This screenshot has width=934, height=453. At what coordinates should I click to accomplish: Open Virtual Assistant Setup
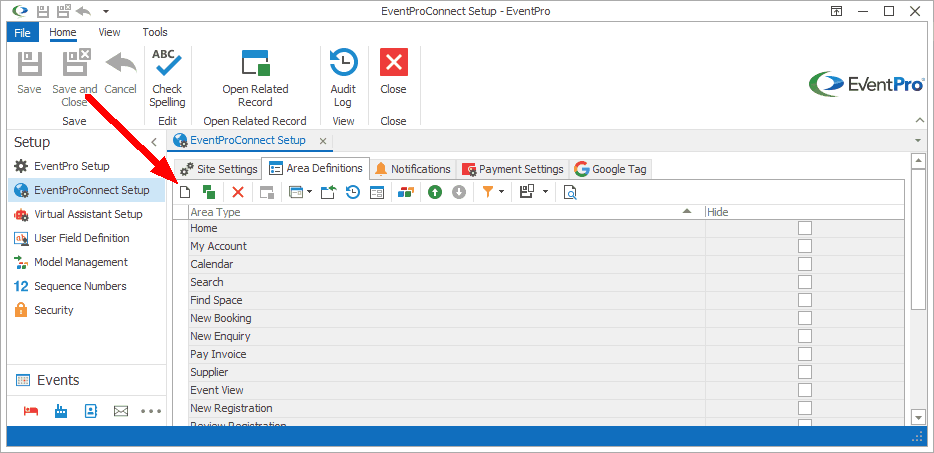pyautogui.click(x=86, y=214)
